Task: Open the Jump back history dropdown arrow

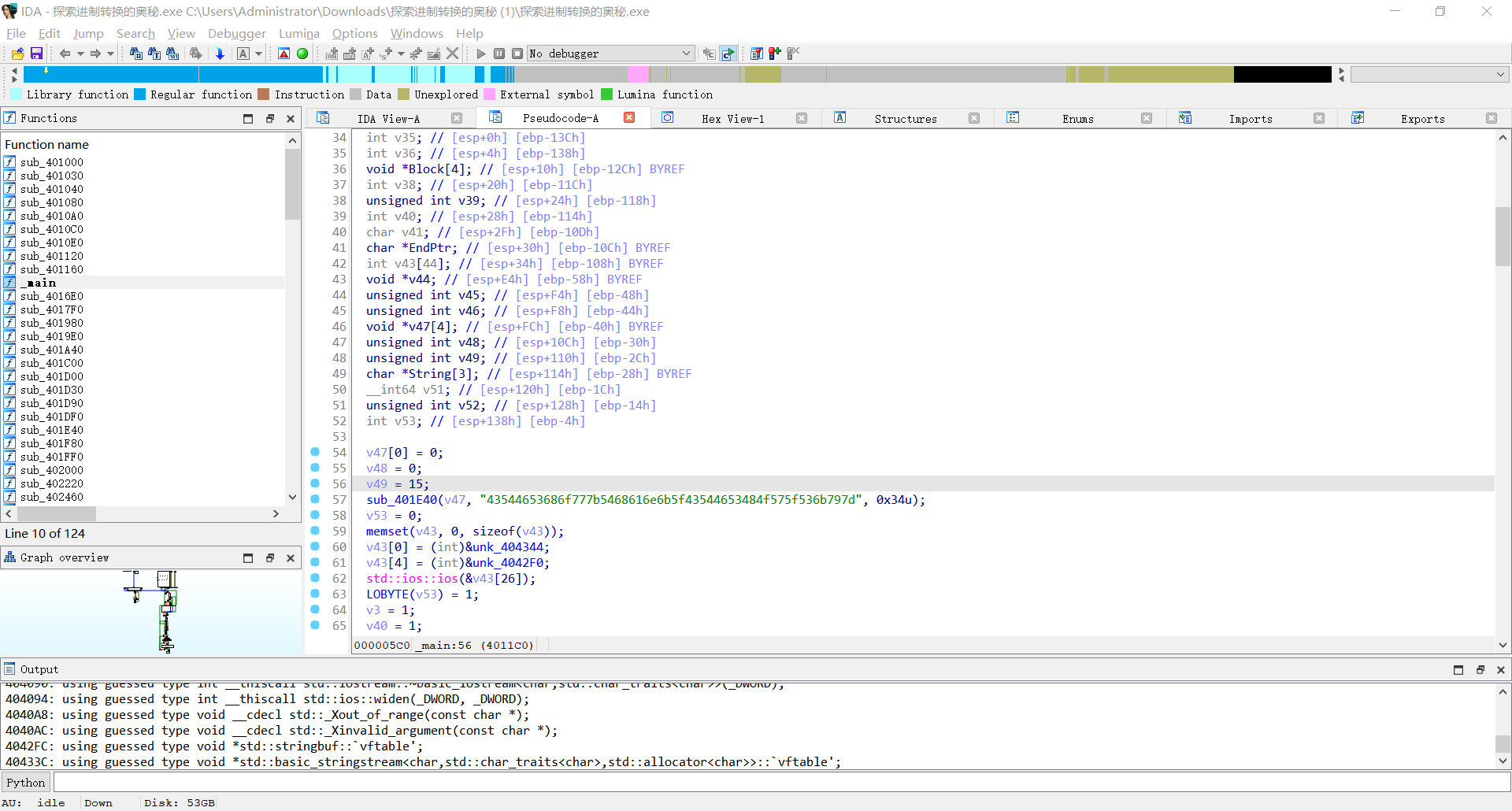Action: pos(80,54)
